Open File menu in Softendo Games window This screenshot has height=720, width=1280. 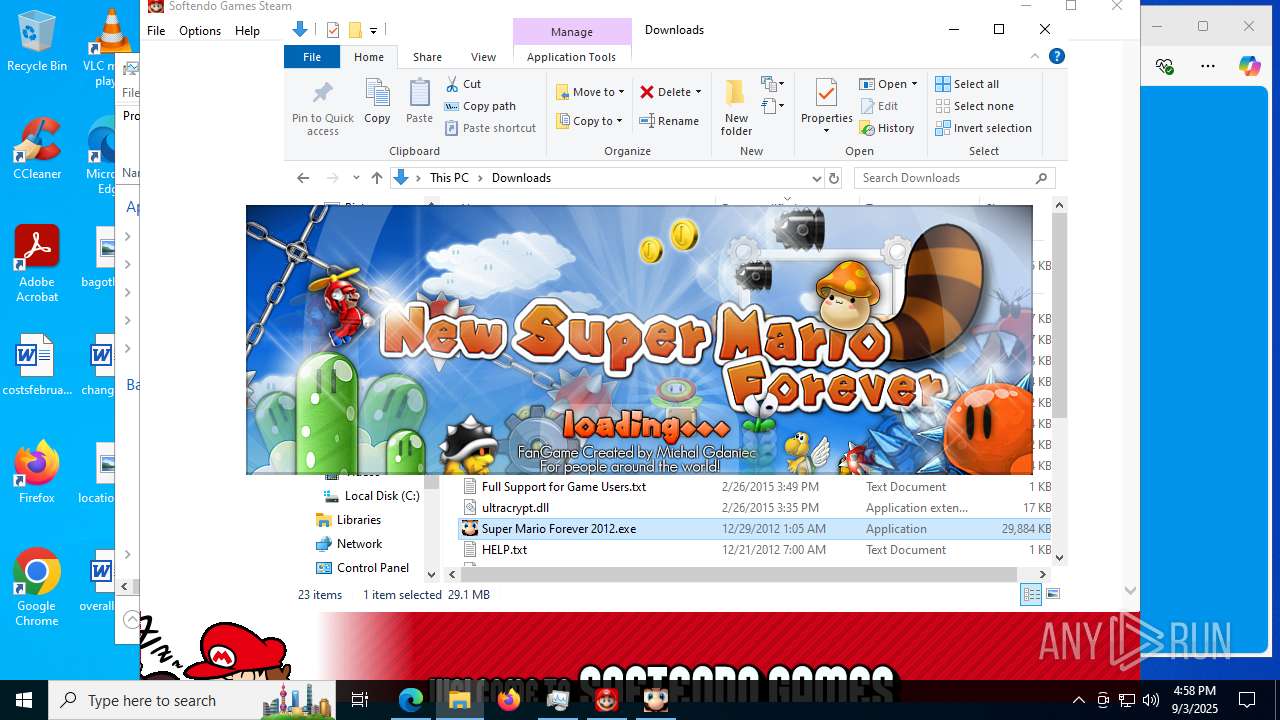[x=156, y=31]
